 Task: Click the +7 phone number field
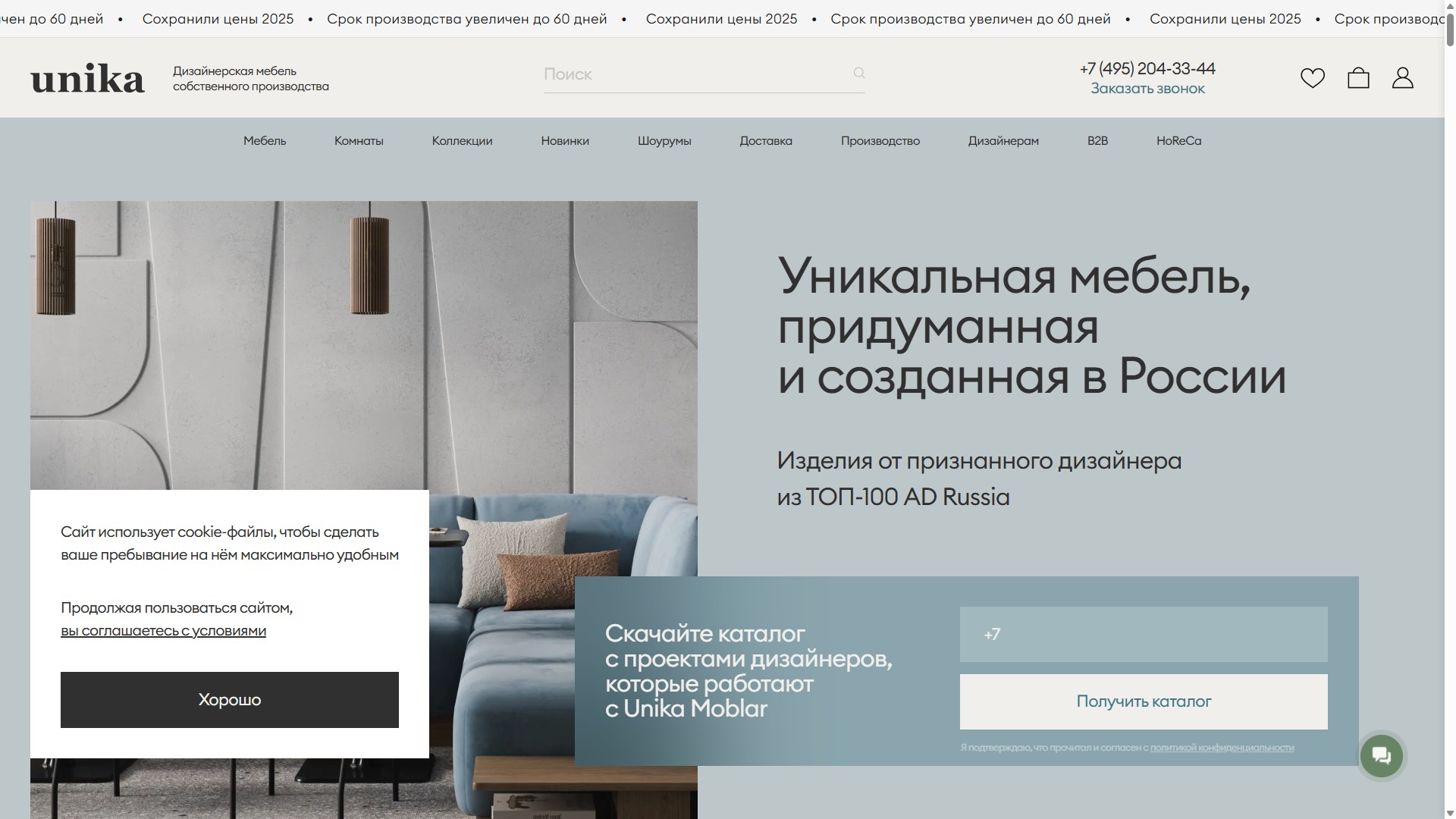click(1144, 635)
